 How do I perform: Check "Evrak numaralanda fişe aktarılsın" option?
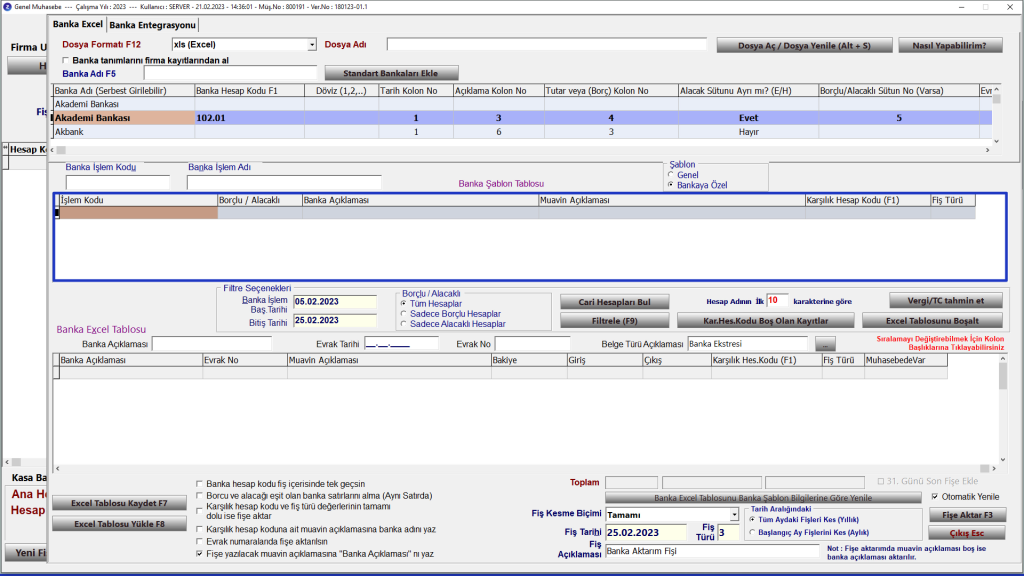[199, 541]
